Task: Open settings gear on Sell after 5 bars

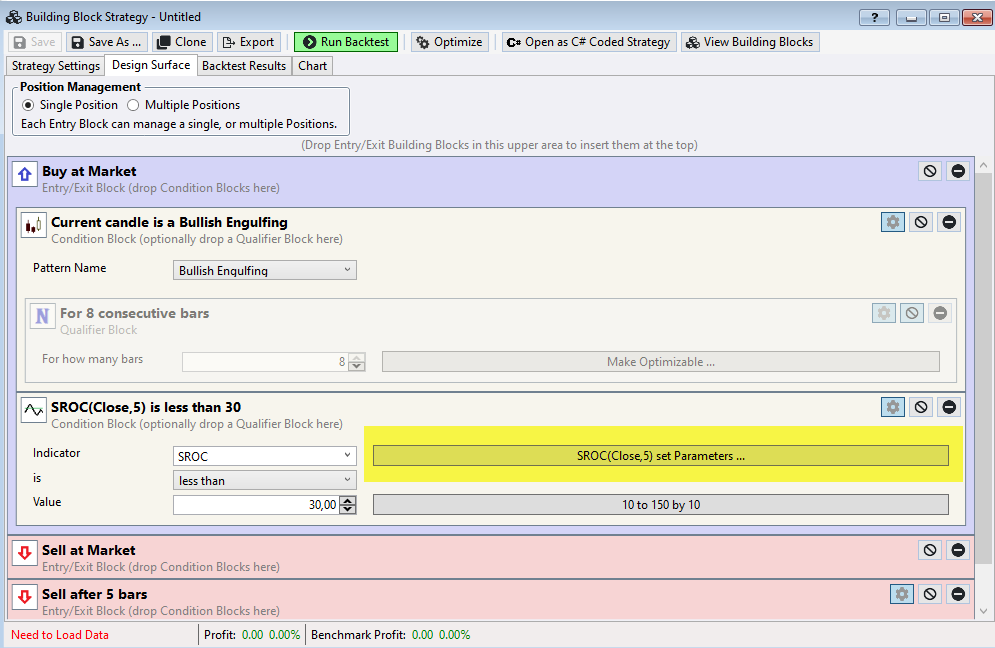Action: (x=901, y=594)
